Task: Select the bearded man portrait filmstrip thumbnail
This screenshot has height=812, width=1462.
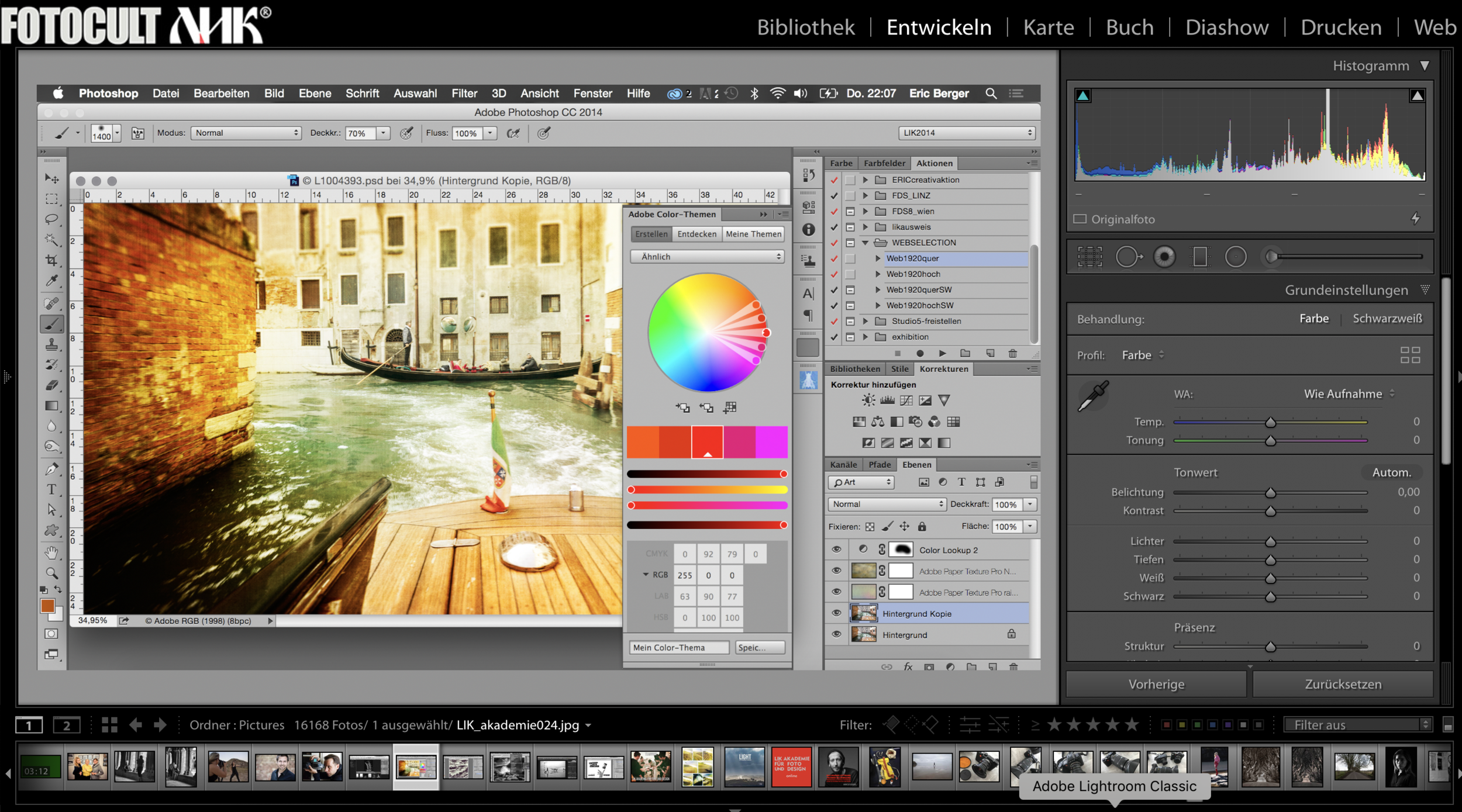Action: pos(838,766)
